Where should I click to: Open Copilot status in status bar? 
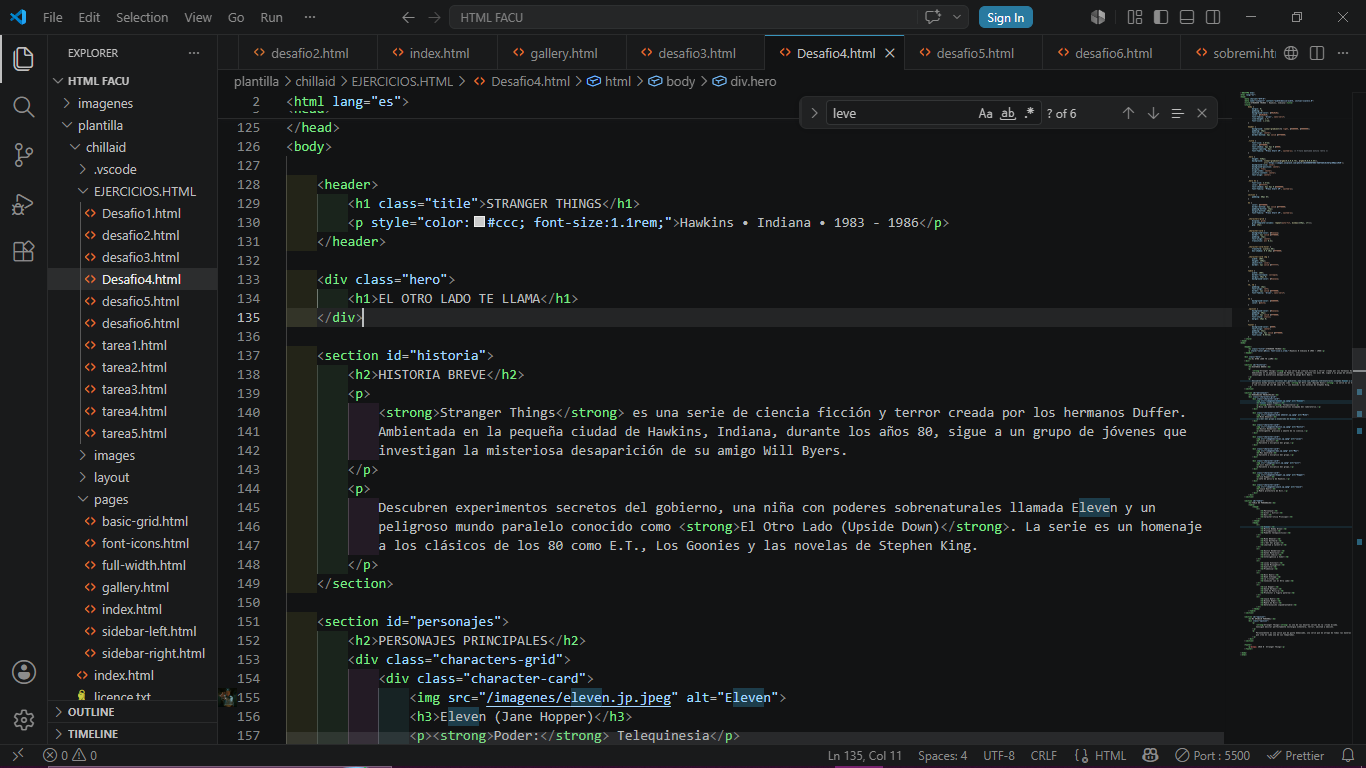coord(1151,756)
